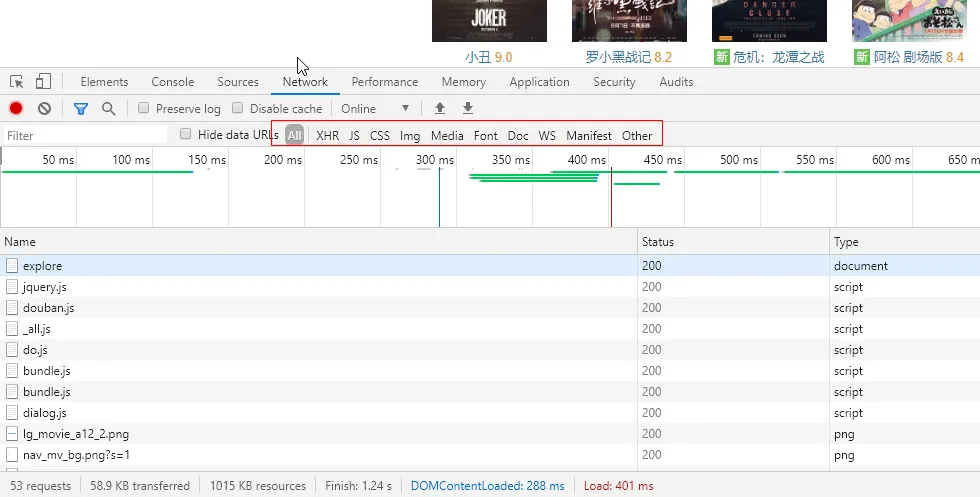Switch to the Console tab
The image size is (980, 497).
point(173,82)
